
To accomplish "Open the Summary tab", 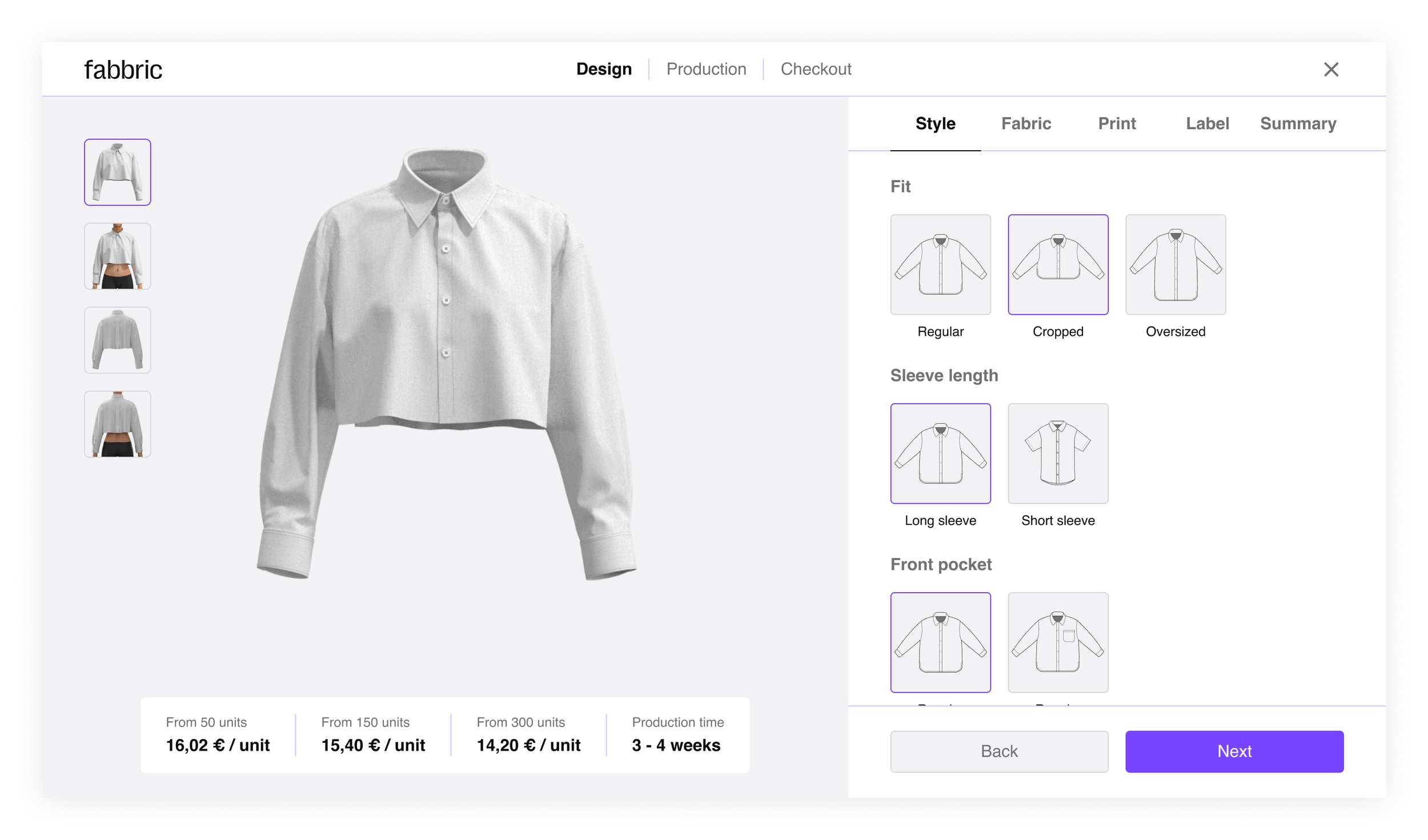I will [x=1298, y=123].
